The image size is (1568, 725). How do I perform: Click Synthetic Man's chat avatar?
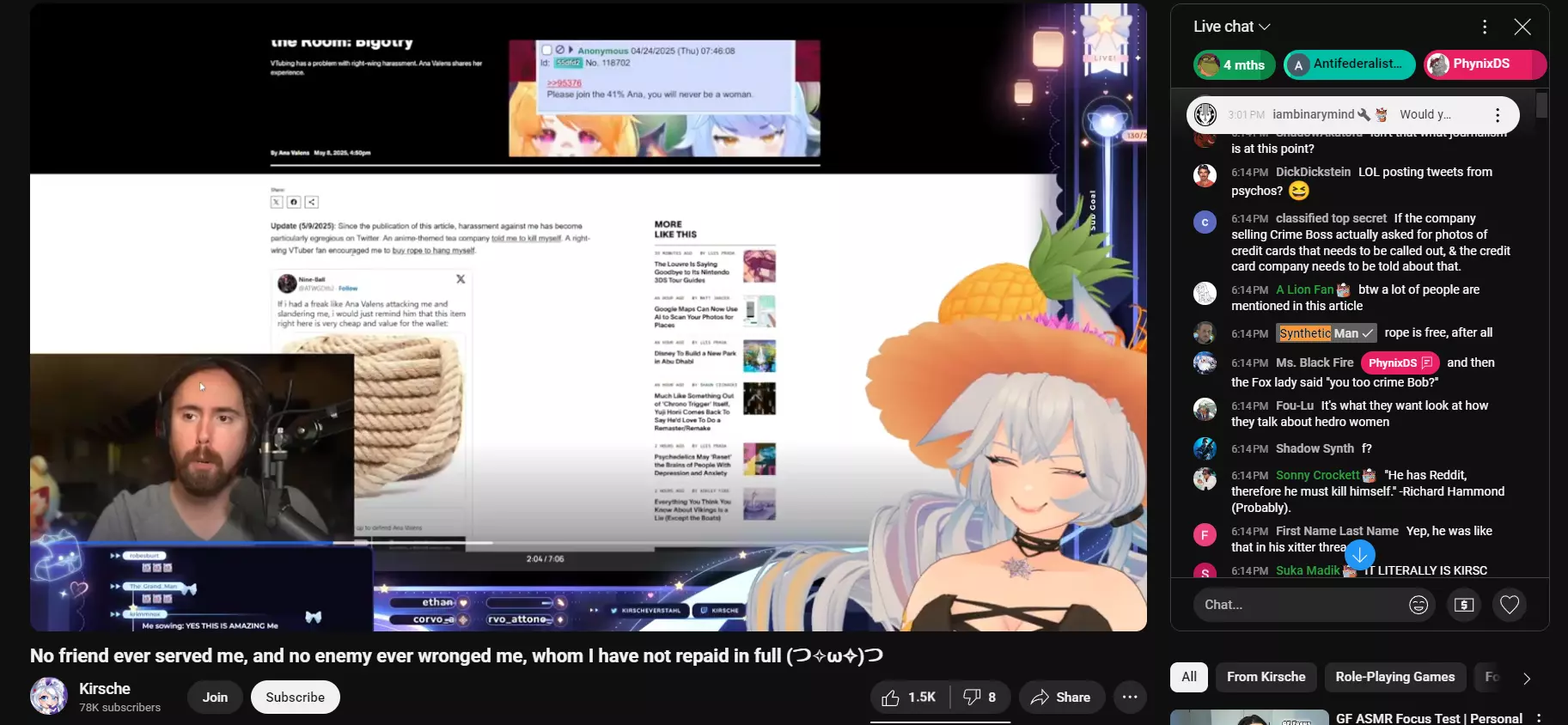click(x=1205, y=333)
